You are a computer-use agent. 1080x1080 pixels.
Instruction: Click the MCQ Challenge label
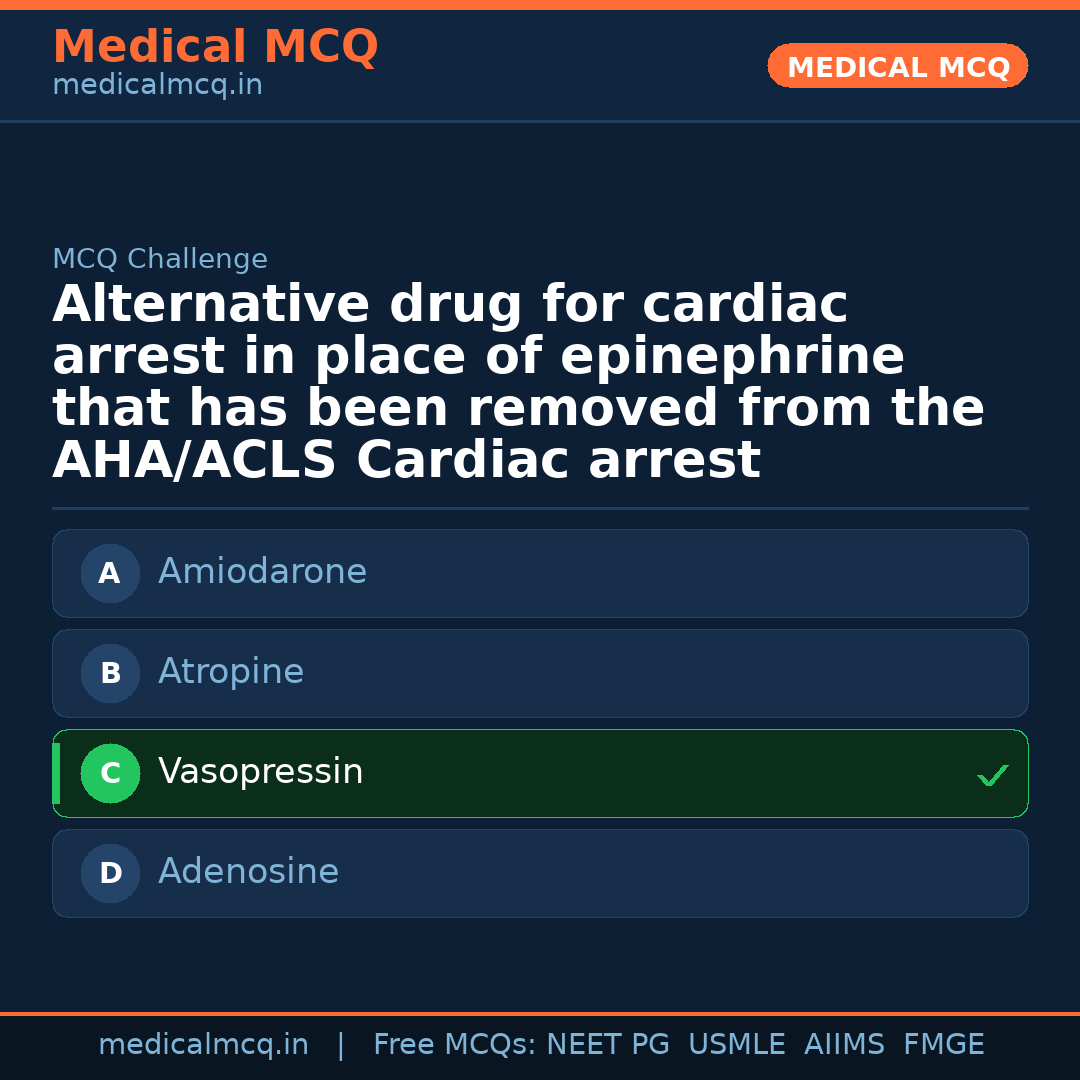160,260
